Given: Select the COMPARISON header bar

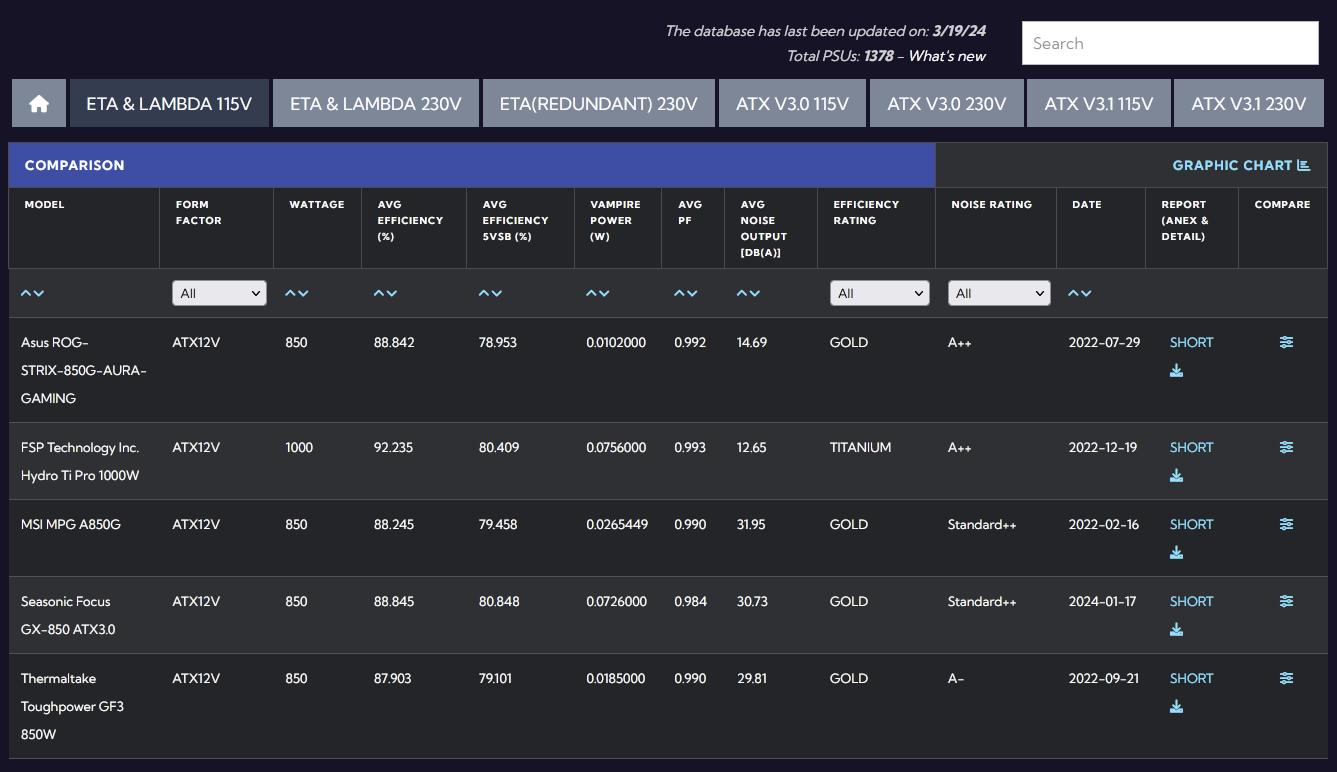Looking at the screenshot, I should (472, 165).
